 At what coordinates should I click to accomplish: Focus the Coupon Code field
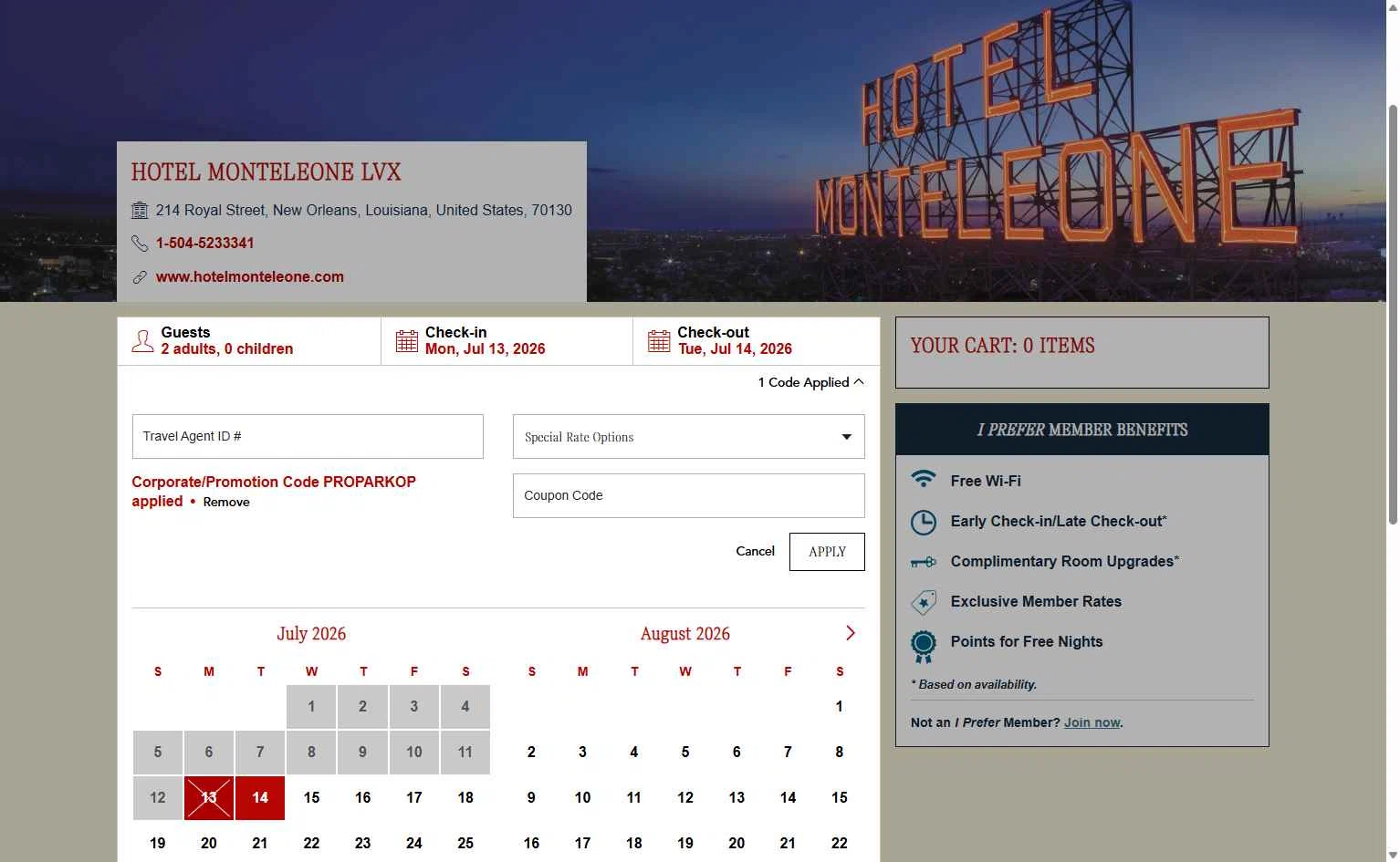[689, 495]
